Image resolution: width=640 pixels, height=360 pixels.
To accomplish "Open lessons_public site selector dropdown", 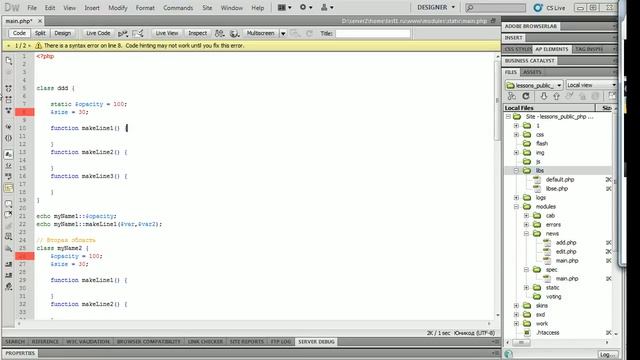I will (534, 85).
